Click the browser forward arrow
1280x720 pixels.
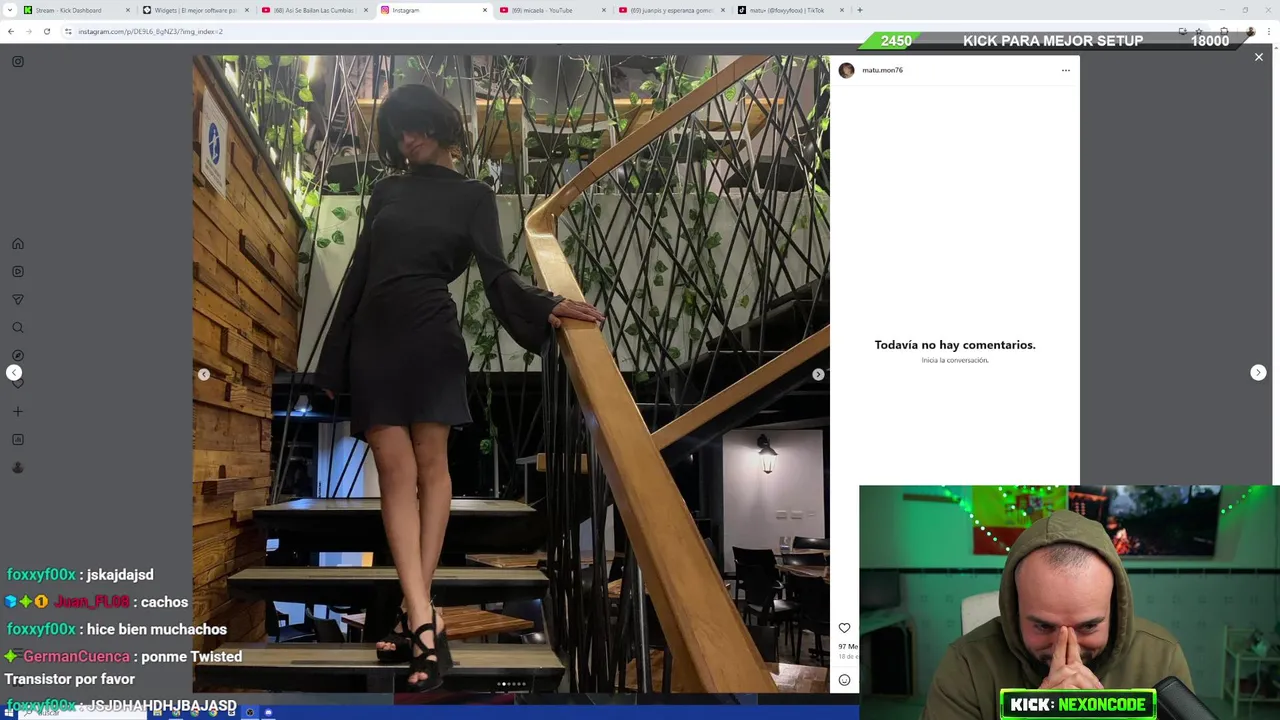[x=29, y=31]
